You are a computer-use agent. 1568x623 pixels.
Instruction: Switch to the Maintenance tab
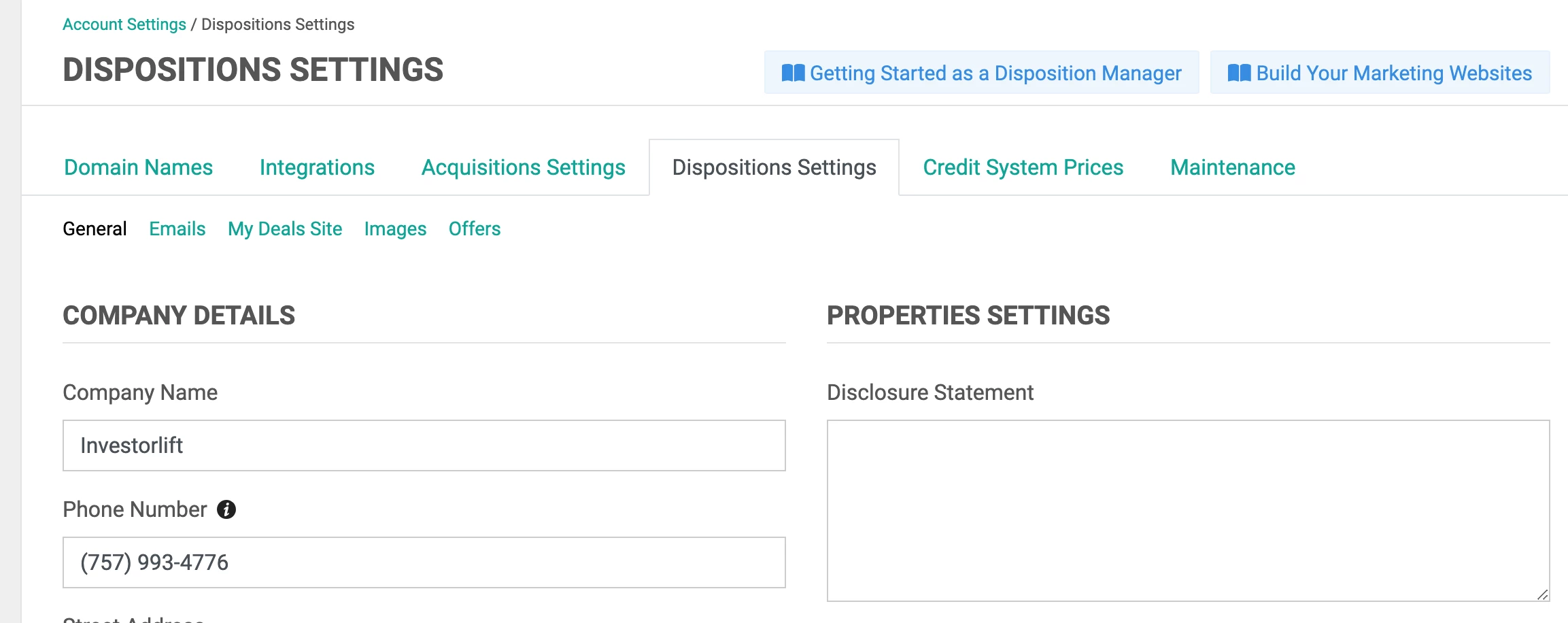(x=1232, y=167)
